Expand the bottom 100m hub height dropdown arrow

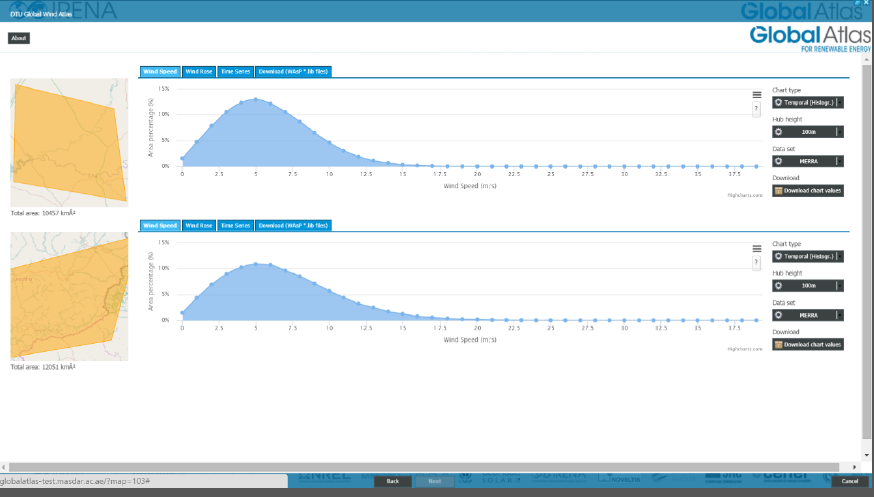click(837, 285)
